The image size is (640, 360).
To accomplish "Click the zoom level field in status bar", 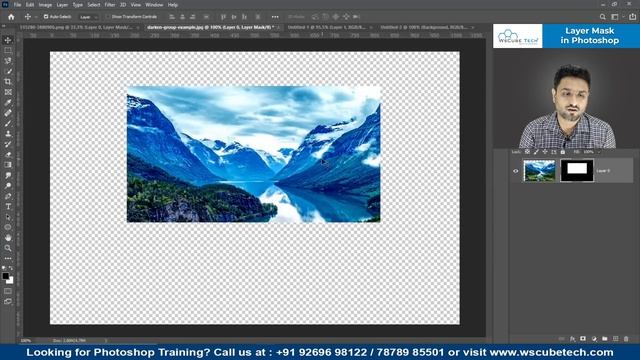I will (26, 340).
